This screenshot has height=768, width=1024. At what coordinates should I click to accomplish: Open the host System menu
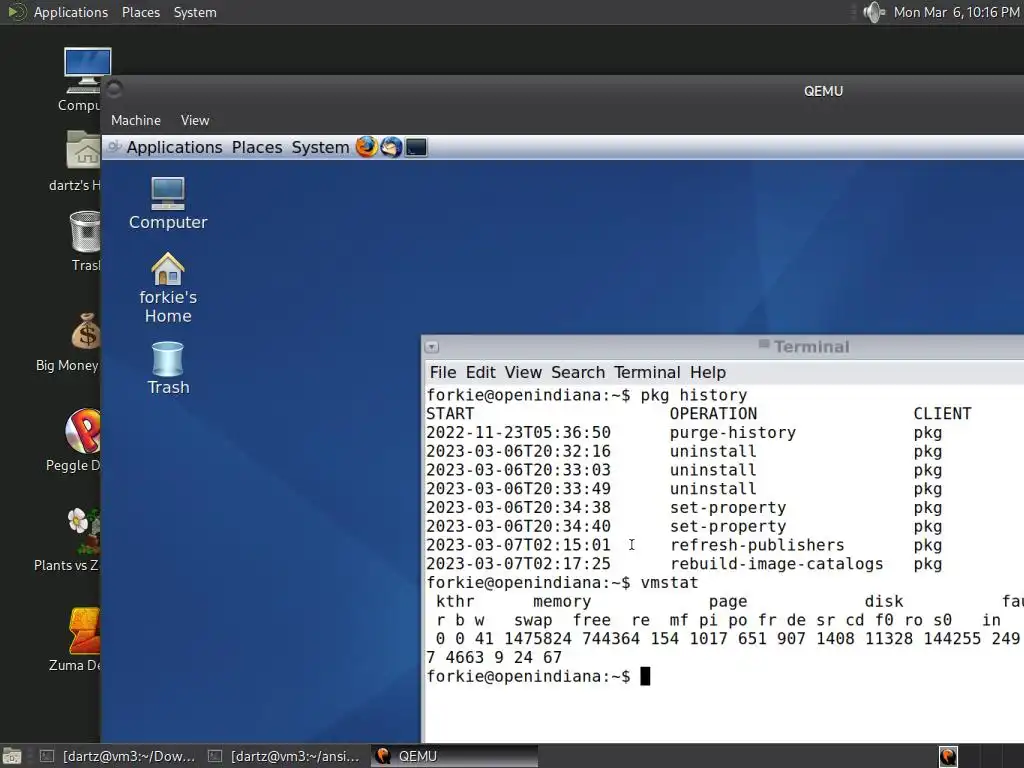195,12
